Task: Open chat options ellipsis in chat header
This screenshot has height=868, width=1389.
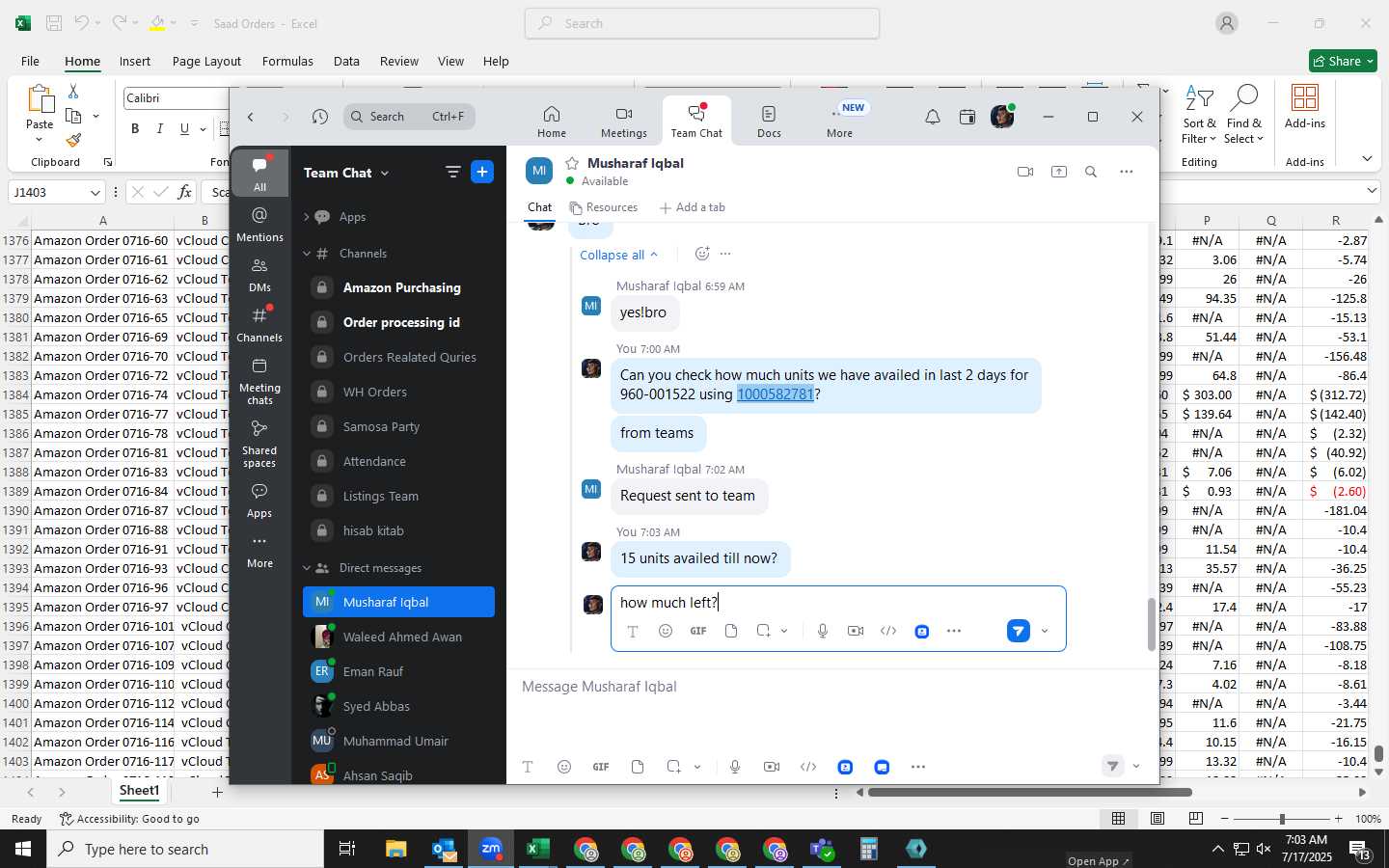Action: coord(1127,172)
